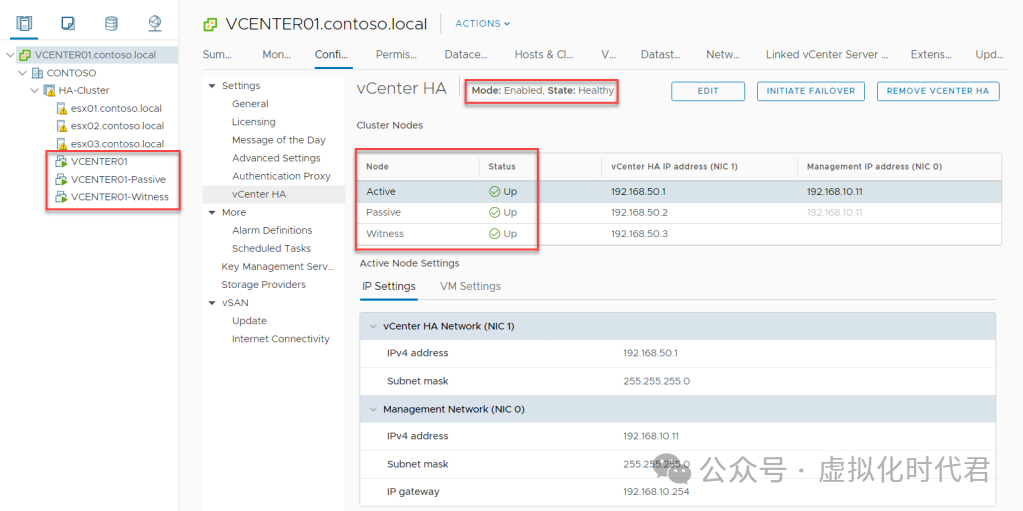Viewport: 1023px width, 511px height.
Task: Open the Hosts and Clusters inventory icon
Action: click(24, 23)
